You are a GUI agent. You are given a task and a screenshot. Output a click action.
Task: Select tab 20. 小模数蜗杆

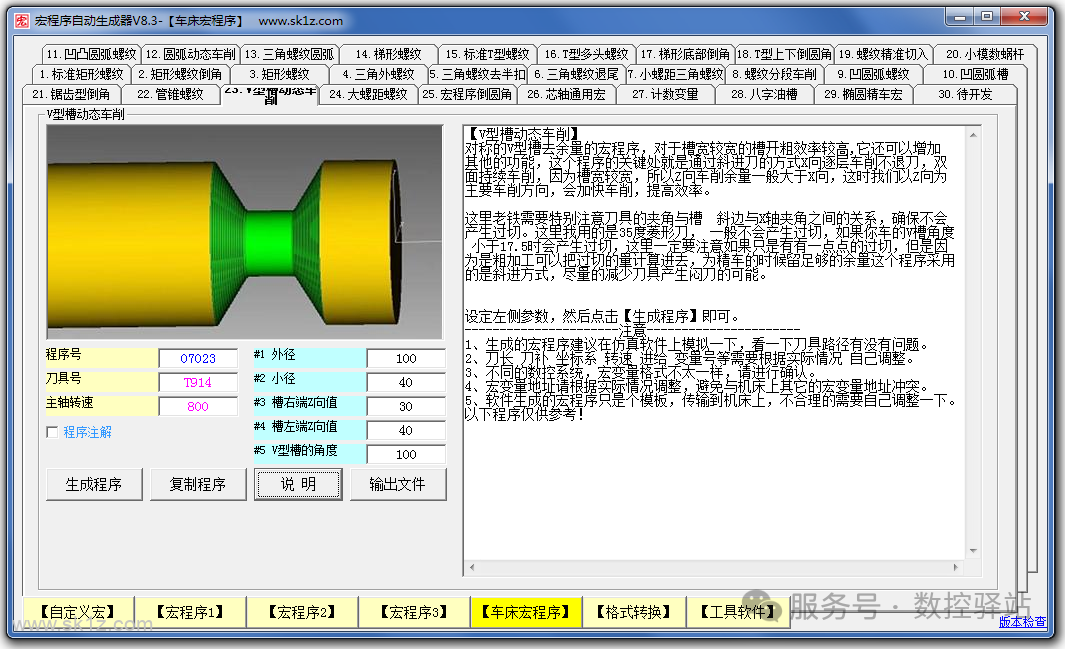point(985,54)
